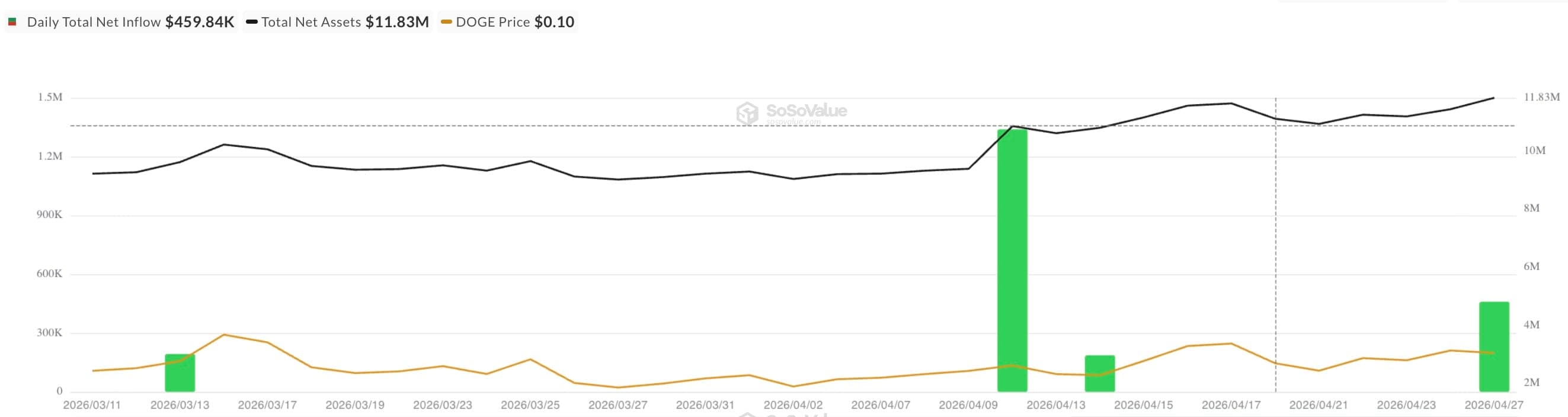Click the orange DOGE Price legend marker

pos(446,22)
